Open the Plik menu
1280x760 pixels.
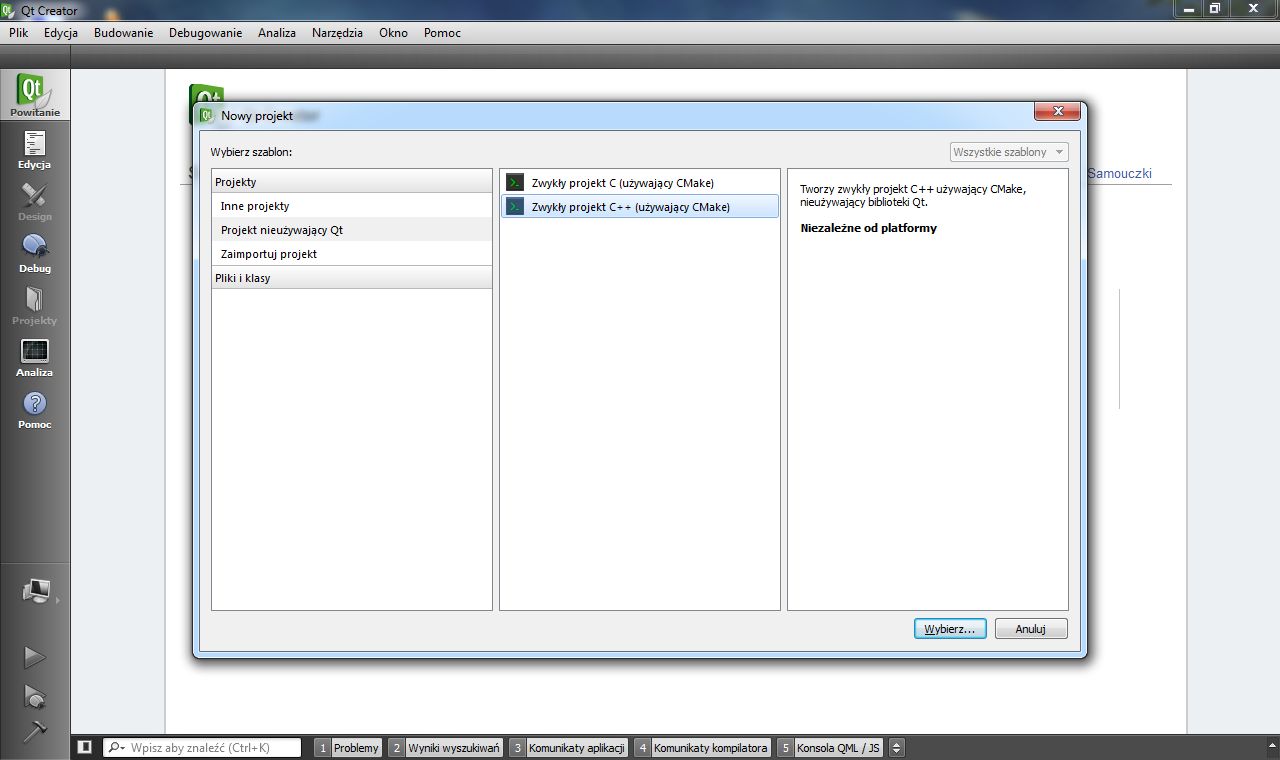pos(19,33)
